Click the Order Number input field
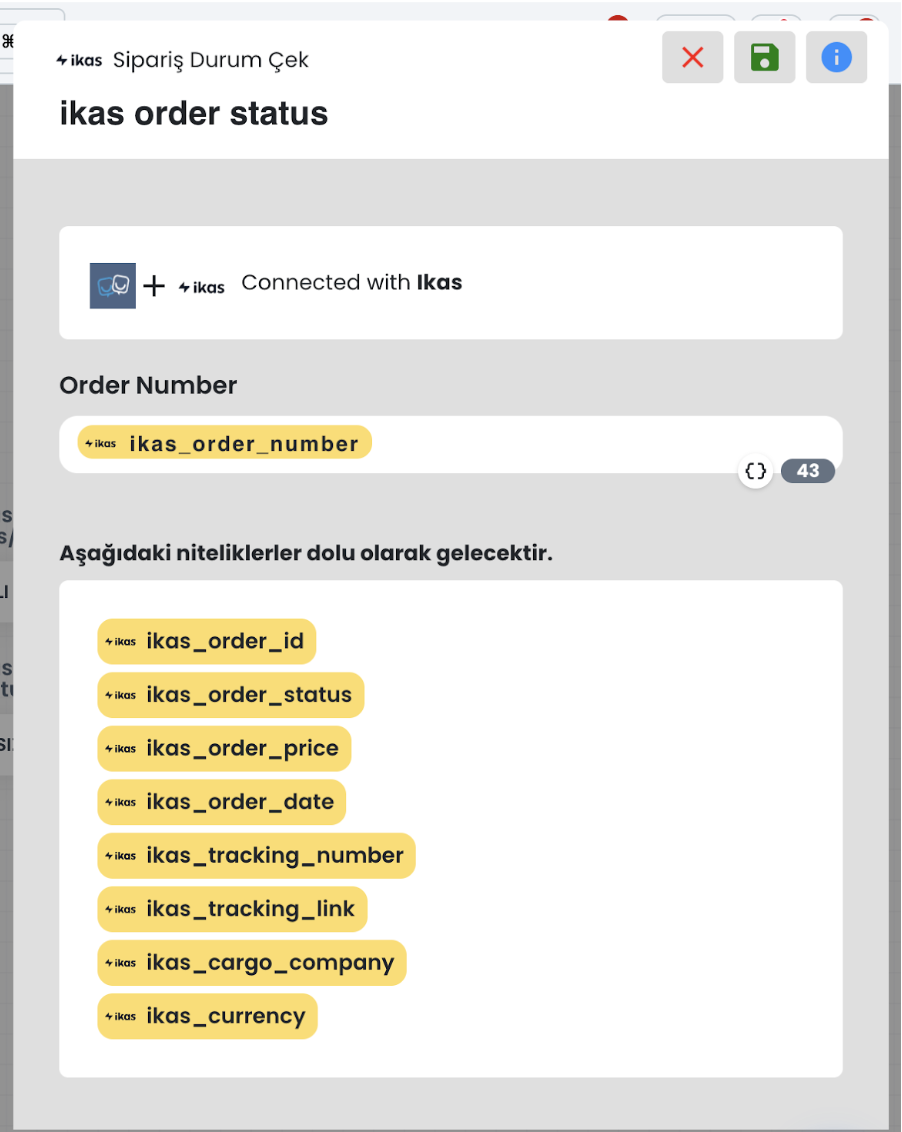The width and height of the screenshot is (902, 1132). point(451,445)
